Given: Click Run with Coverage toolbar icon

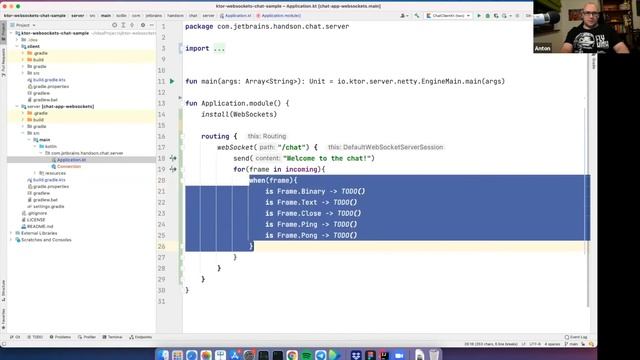Looking at the screenshot, I should (x=496, y=16).
